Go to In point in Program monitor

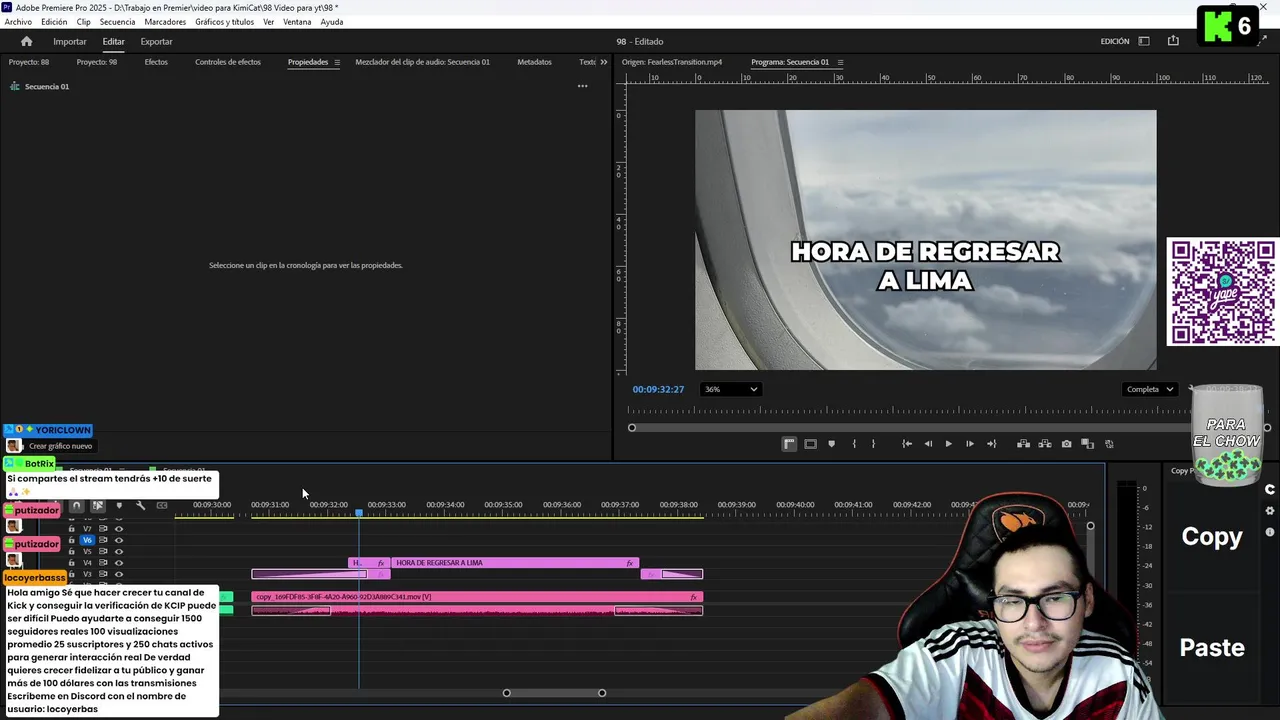pos(906,444)
